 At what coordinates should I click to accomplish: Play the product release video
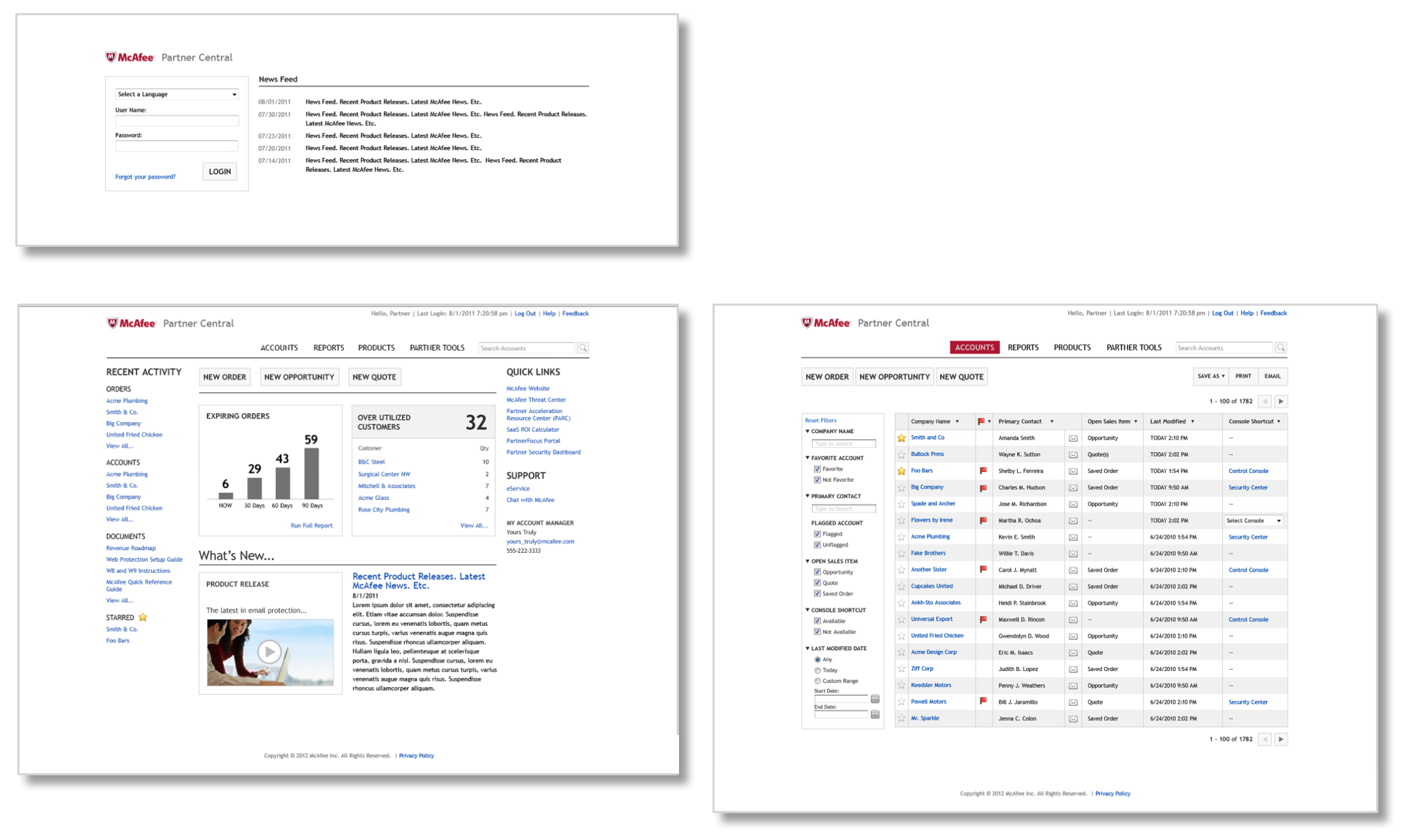click(269, 652)
